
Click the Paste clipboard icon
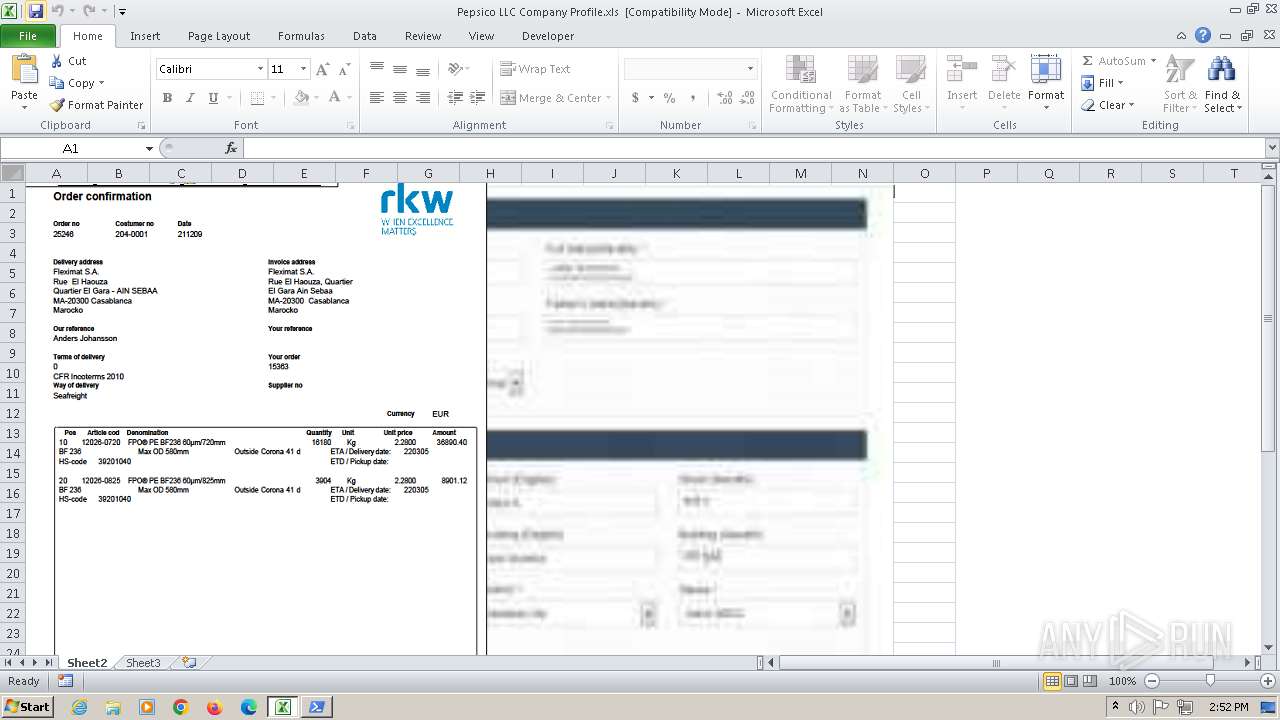coord(24,70)
